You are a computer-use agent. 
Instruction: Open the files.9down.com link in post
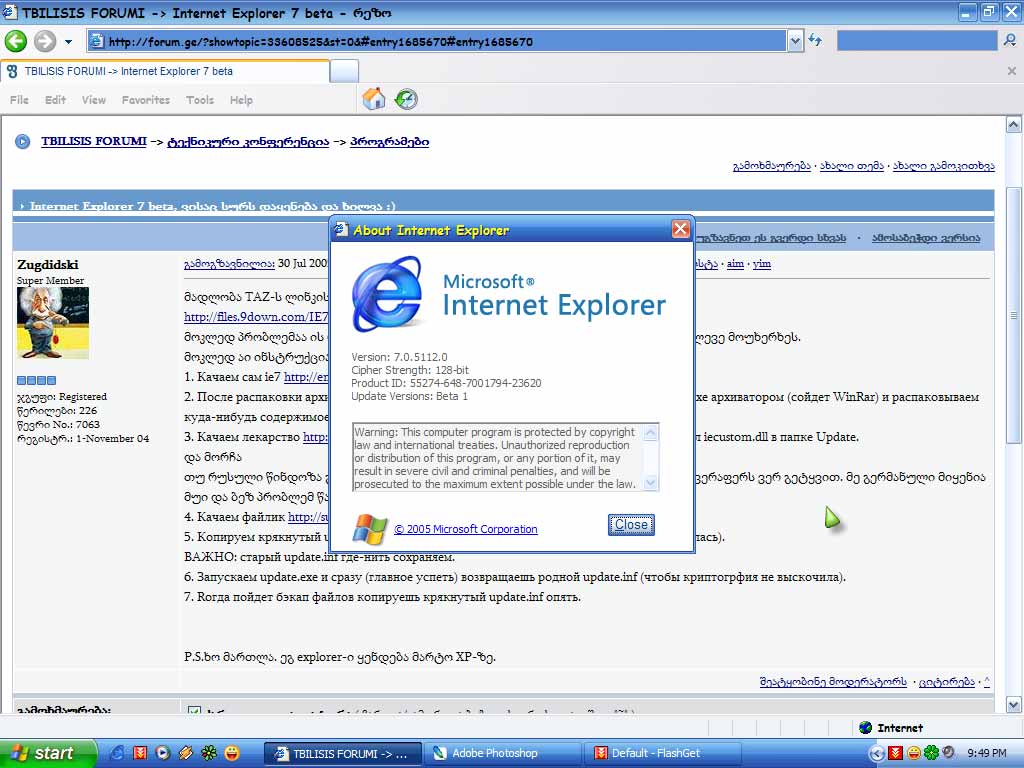(x=256, y=317)
